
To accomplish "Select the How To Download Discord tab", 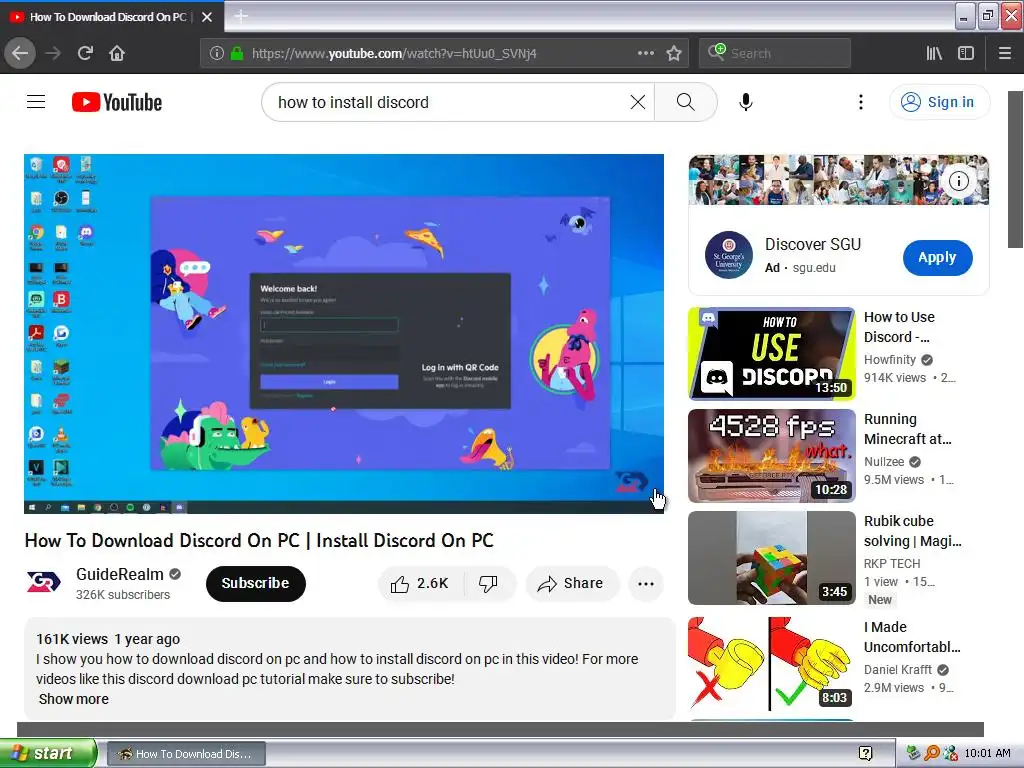I will (x=108, y=17).
